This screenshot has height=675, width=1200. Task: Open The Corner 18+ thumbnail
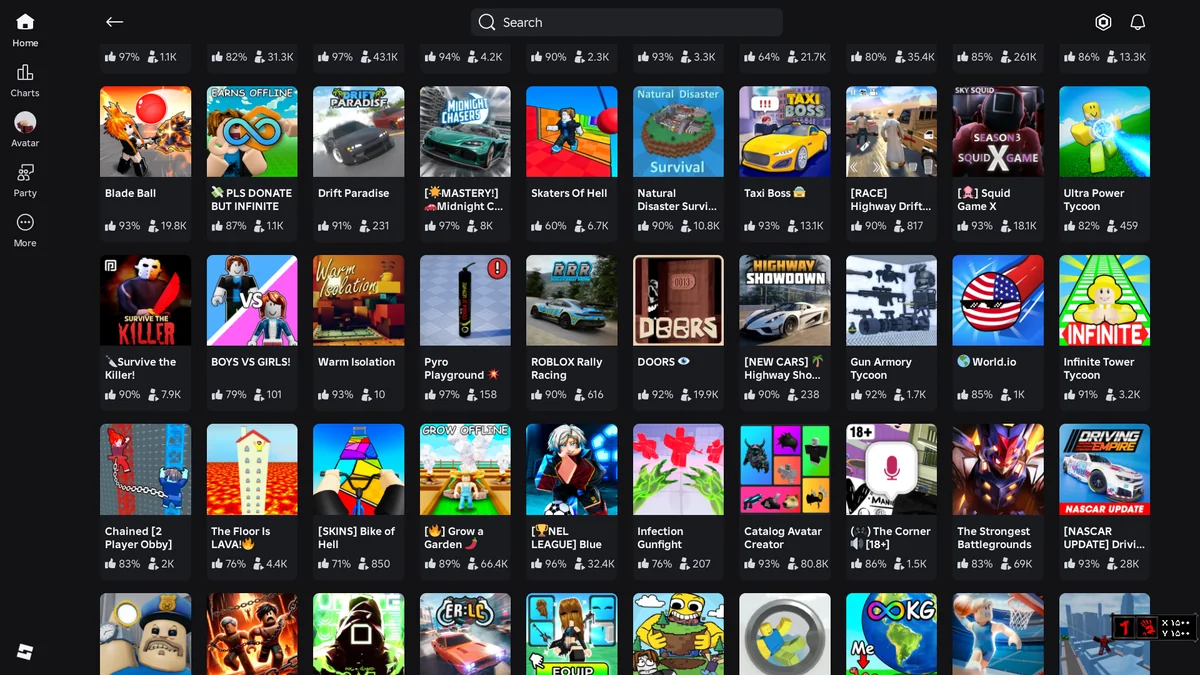point(891,469)
